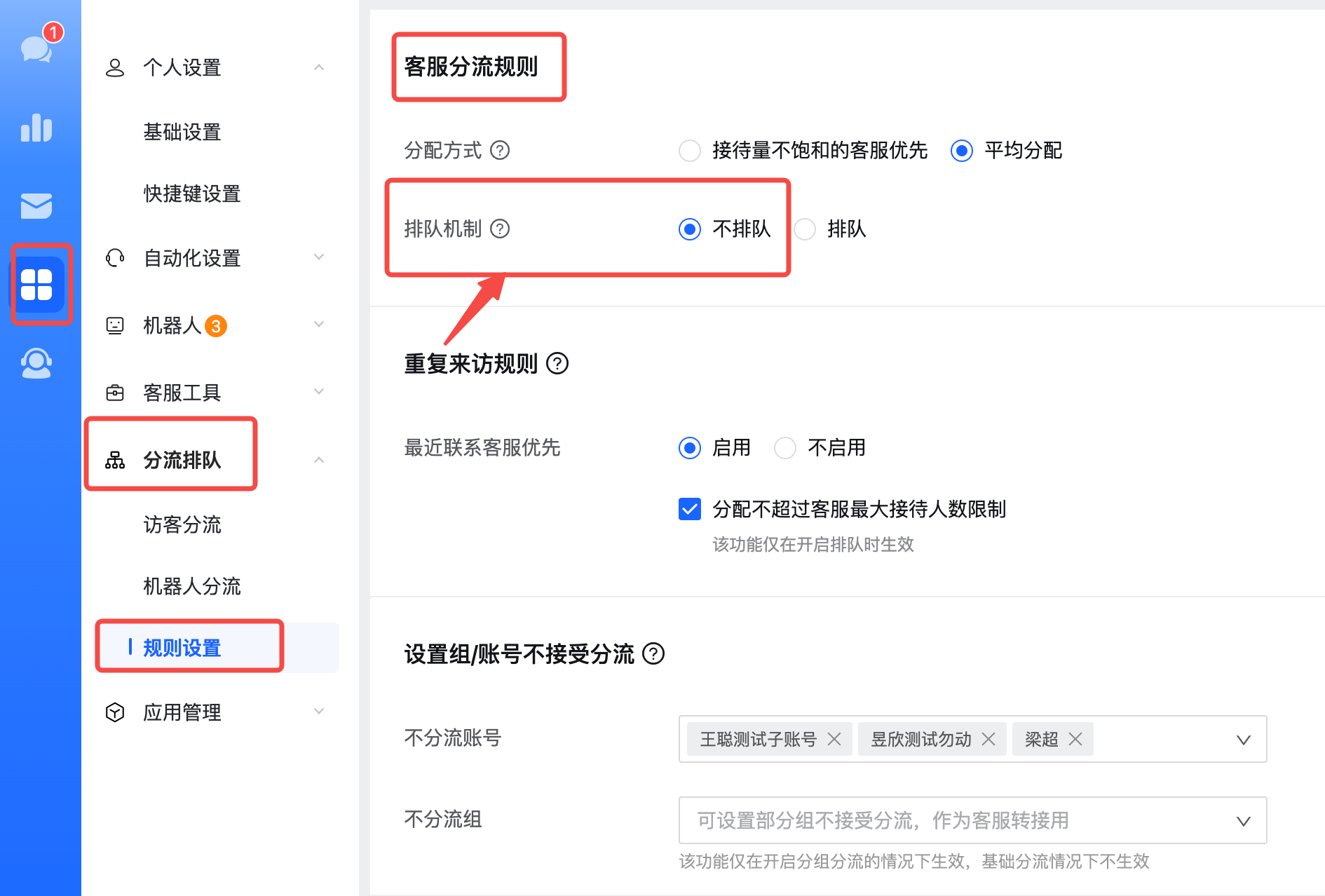Image resolution: width=1325 pixels, height=896 pixels.
Task: Click the customer service headset icon
Action: coord(36,363)
